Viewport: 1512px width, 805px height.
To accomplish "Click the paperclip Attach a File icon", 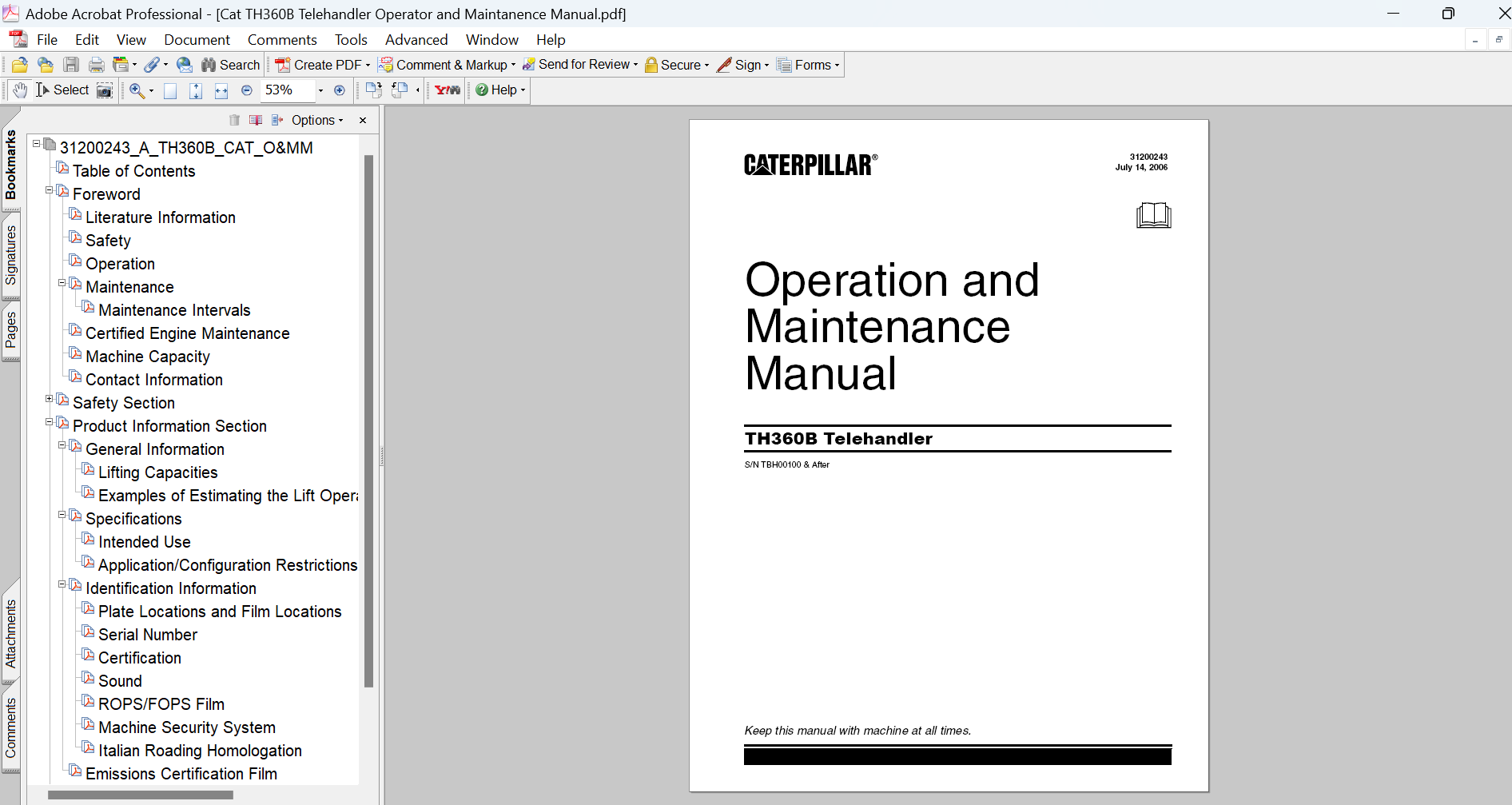I will pyautogui.click(x=152, y=65).
